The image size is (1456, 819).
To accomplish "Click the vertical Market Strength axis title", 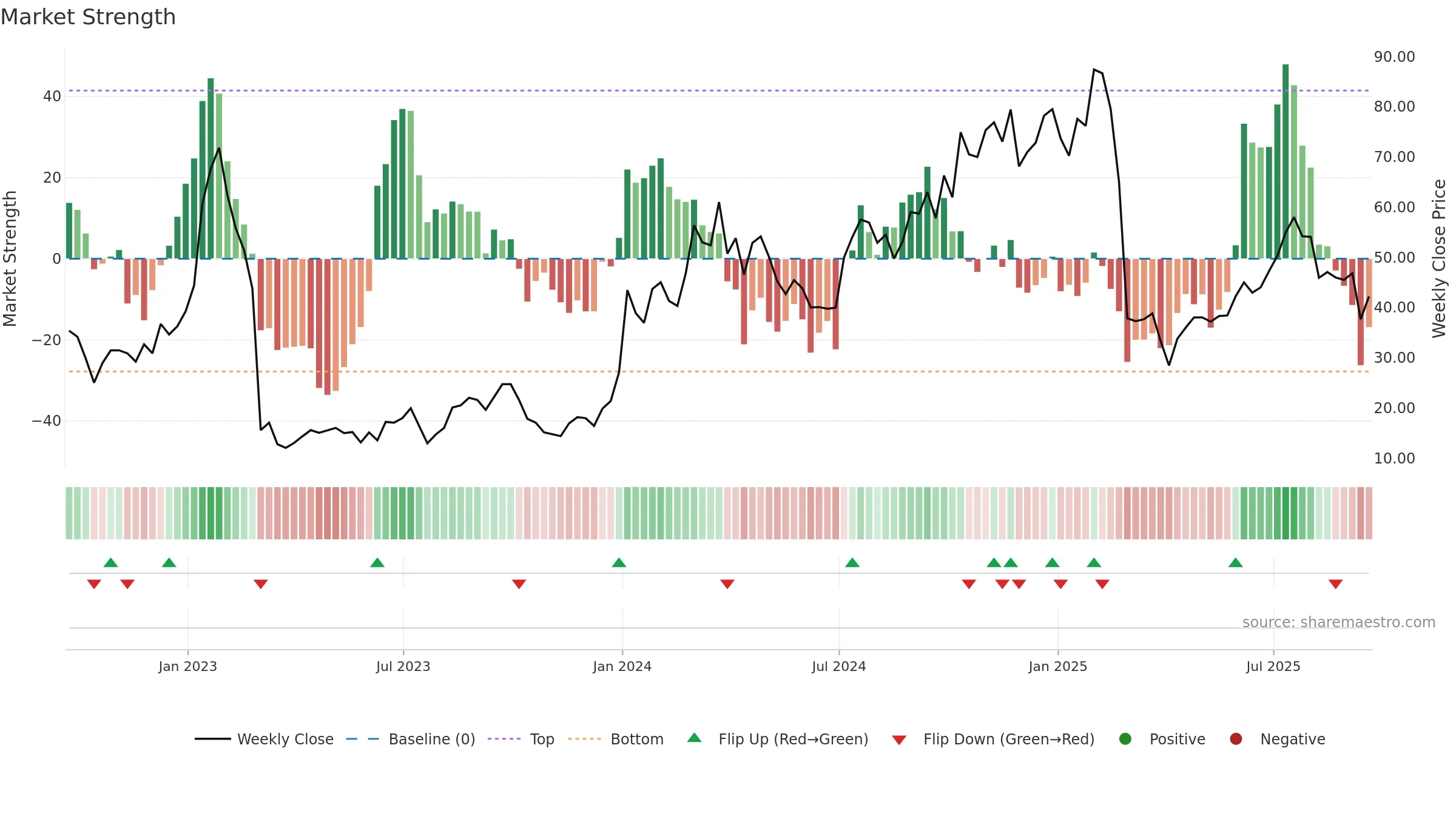I will pyautogui.click(x=10, y=258).
